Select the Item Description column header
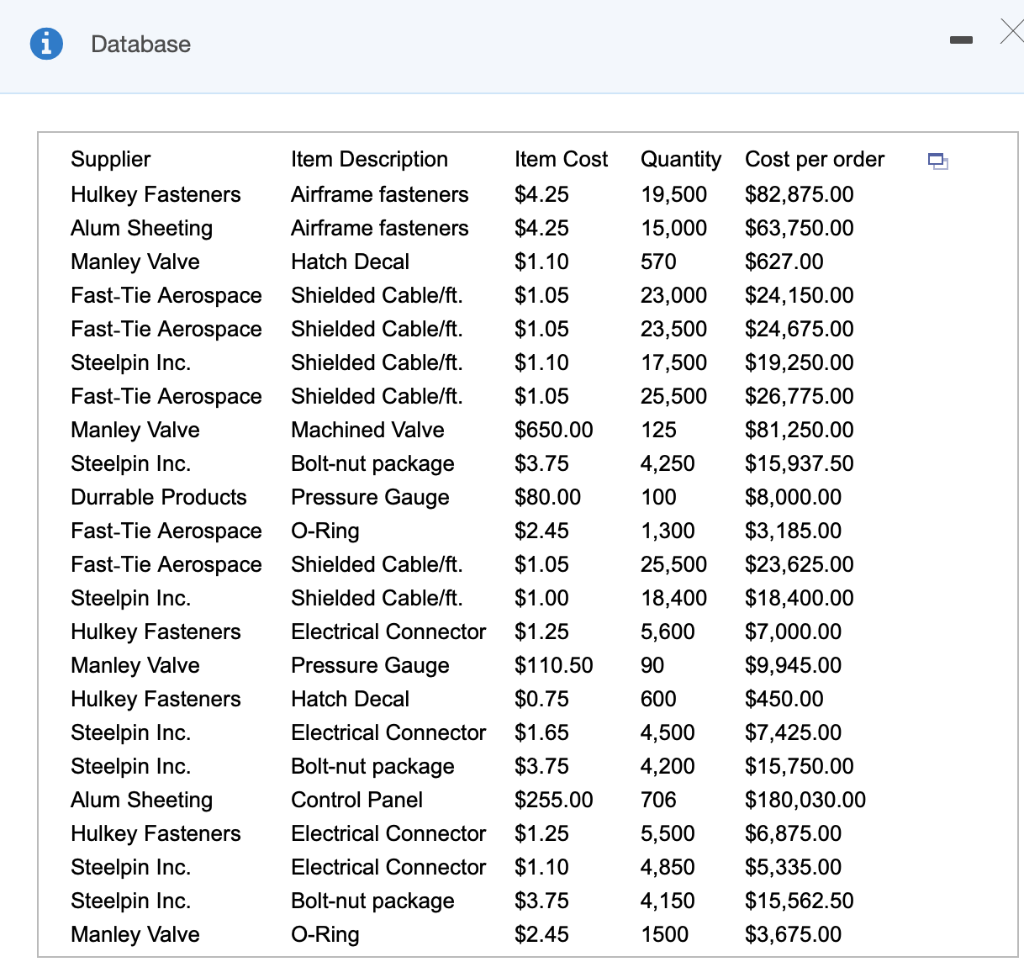This screenshot has height=962, width=1024. (x=368, y=159)
